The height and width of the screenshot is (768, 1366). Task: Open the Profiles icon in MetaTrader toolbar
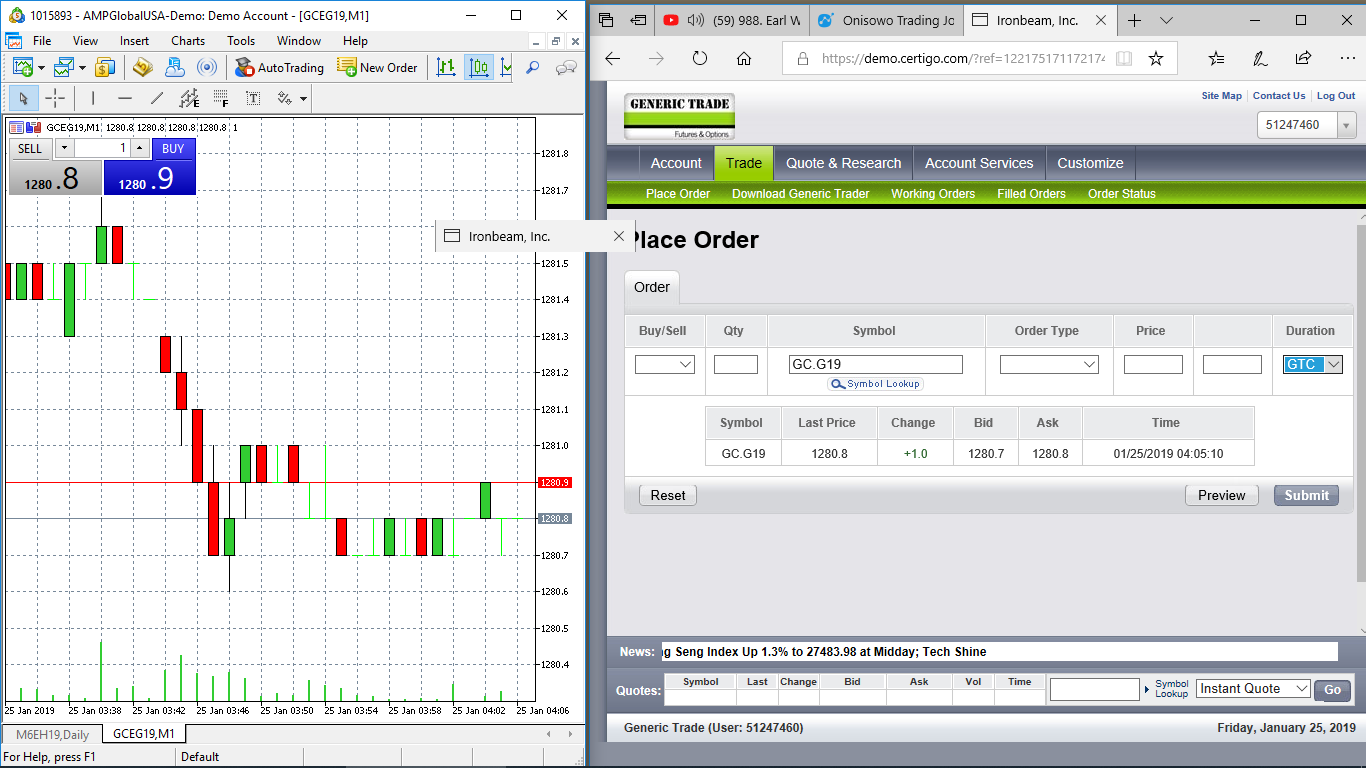[x=64, y=67]
